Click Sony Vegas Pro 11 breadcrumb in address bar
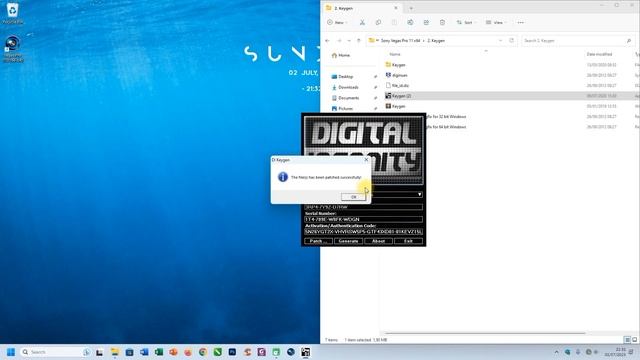 [400, 41]
